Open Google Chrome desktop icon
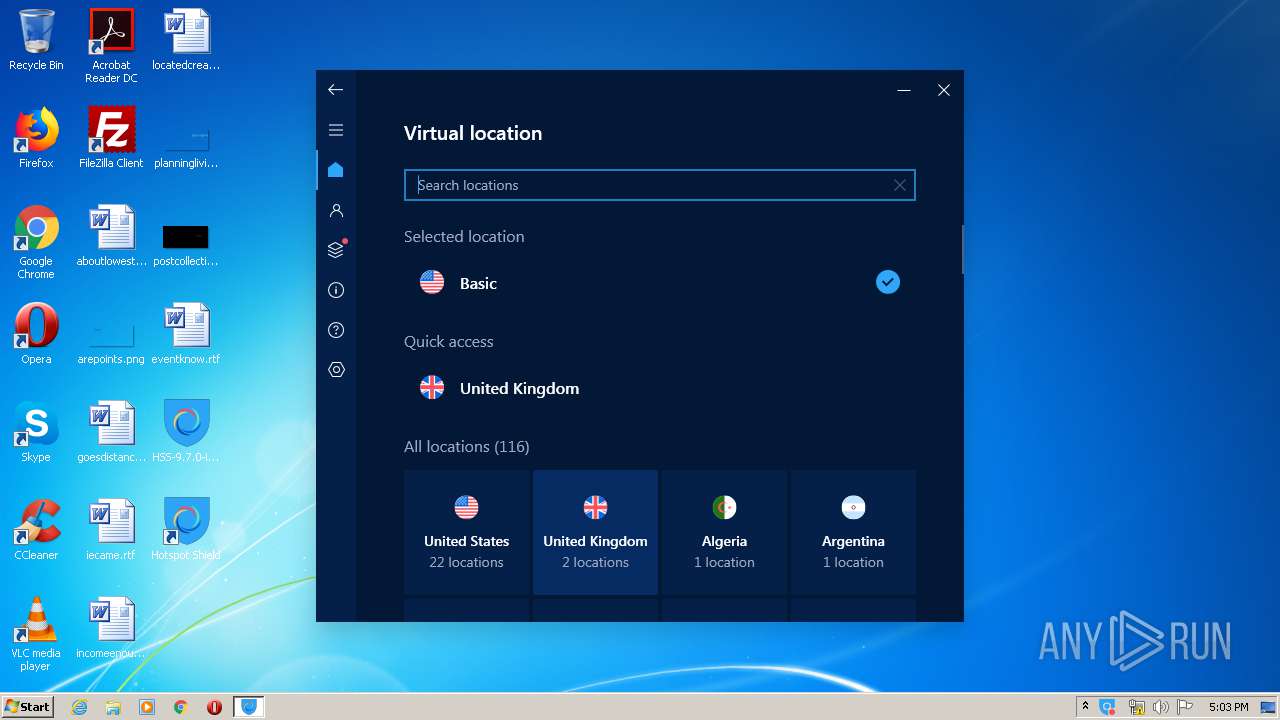Screen dimensions: 1280x720 (36, 242)
